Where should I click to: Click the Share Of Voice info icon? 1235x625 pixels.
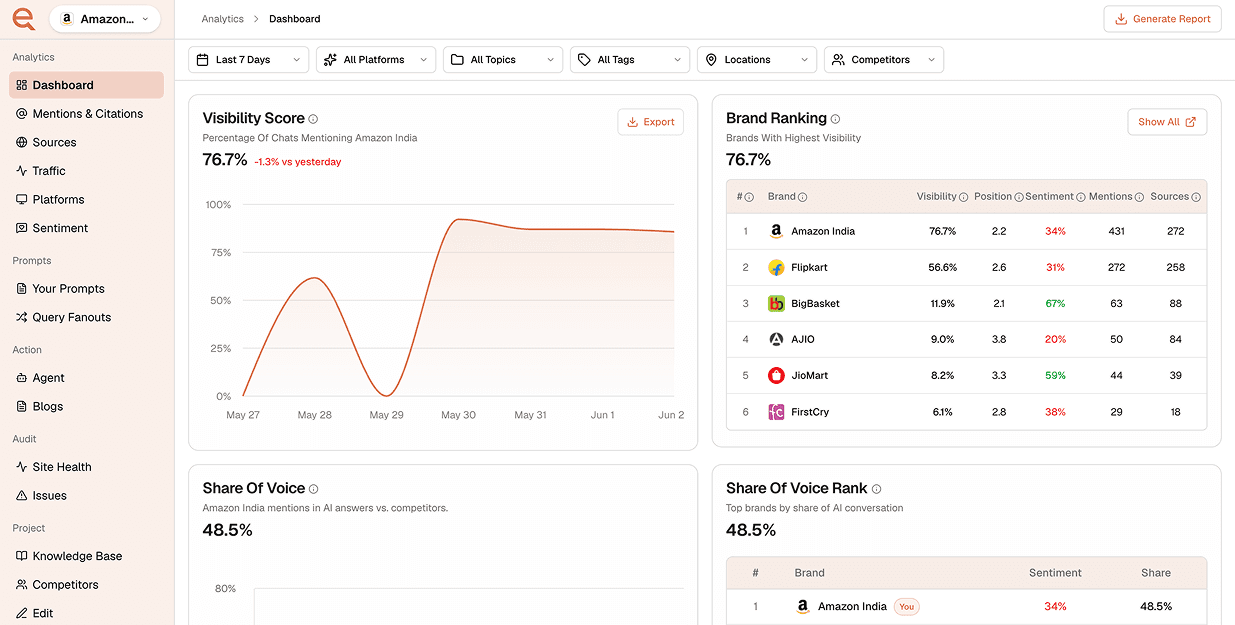313,489
